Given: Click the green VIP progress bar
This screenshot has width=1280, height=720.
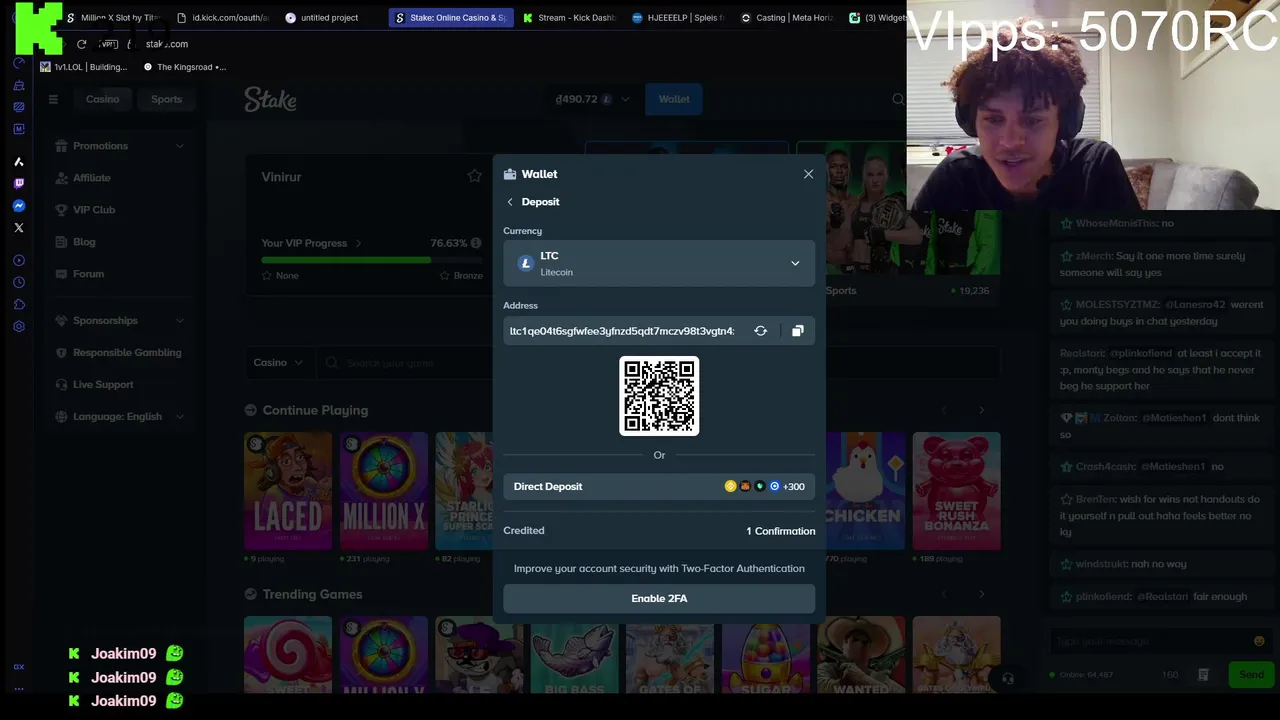Looking at the screenshot, I should [346, 260].
